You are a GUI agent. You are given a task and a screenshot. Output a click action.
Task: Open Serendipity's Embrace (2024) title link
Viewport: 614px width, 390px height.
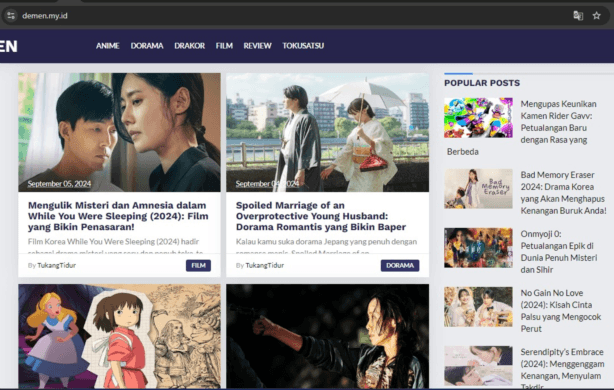coord(562,368)
